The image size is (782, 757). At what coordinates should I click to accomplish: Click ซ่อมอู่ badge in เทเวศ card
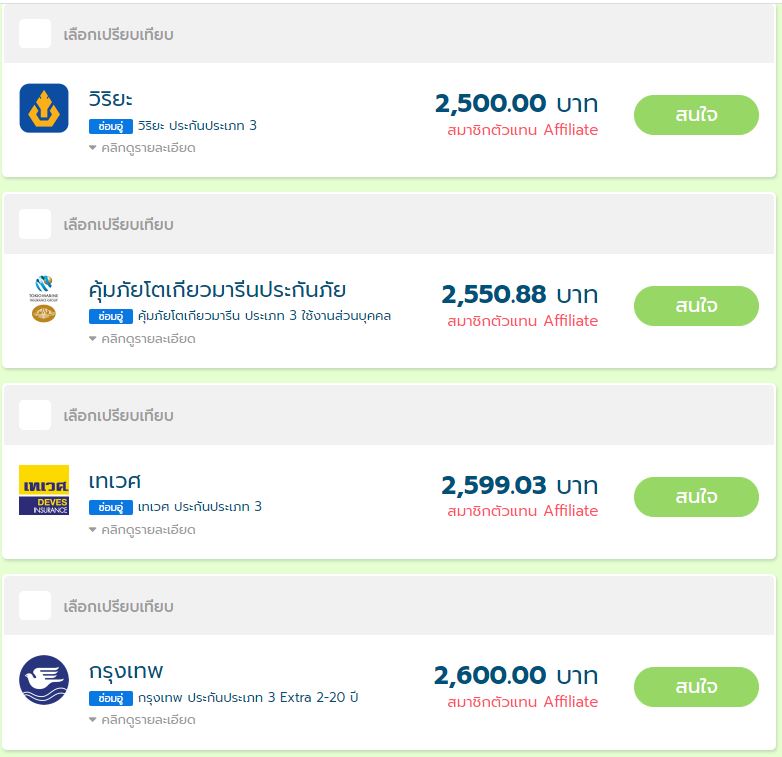[x=111, y=507]
